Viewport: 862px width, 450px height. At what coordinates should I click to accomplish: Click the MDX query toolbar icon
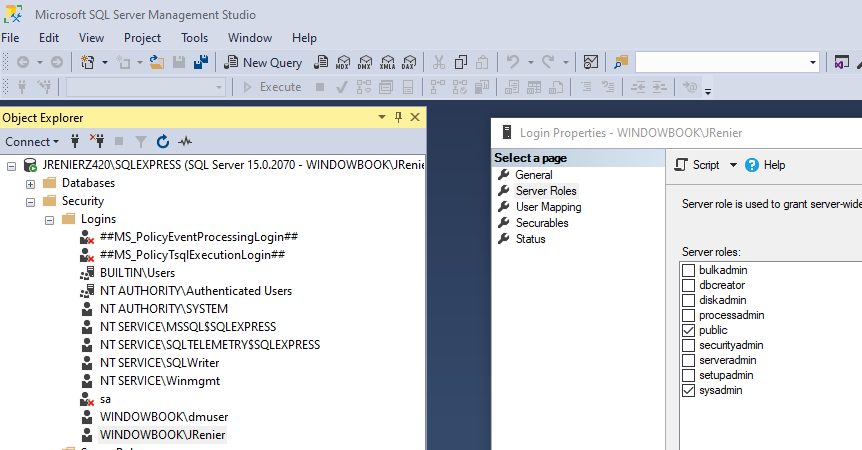[x=343, y=62]
